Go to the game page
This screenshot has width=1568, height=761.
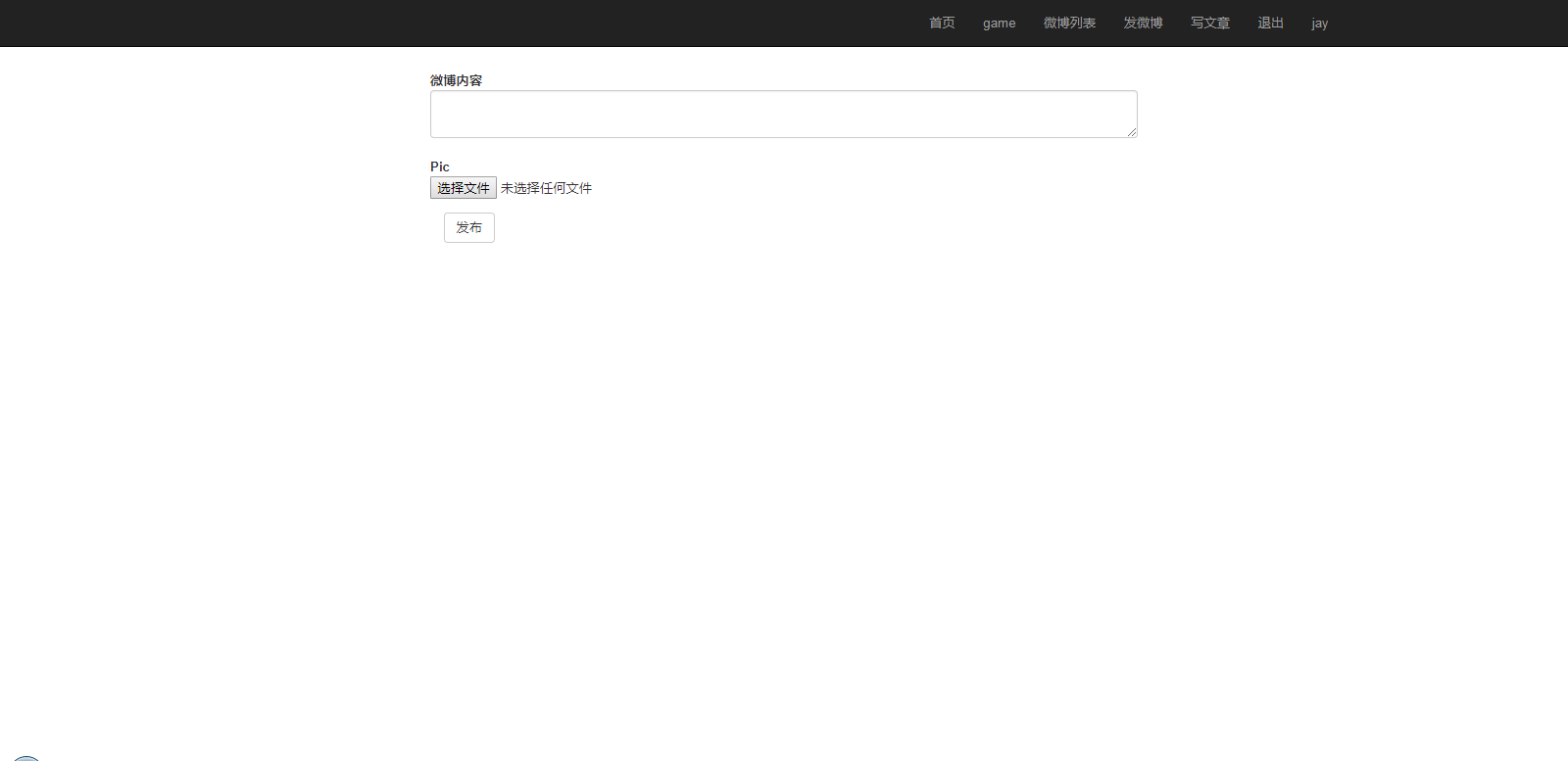[999, 23]
